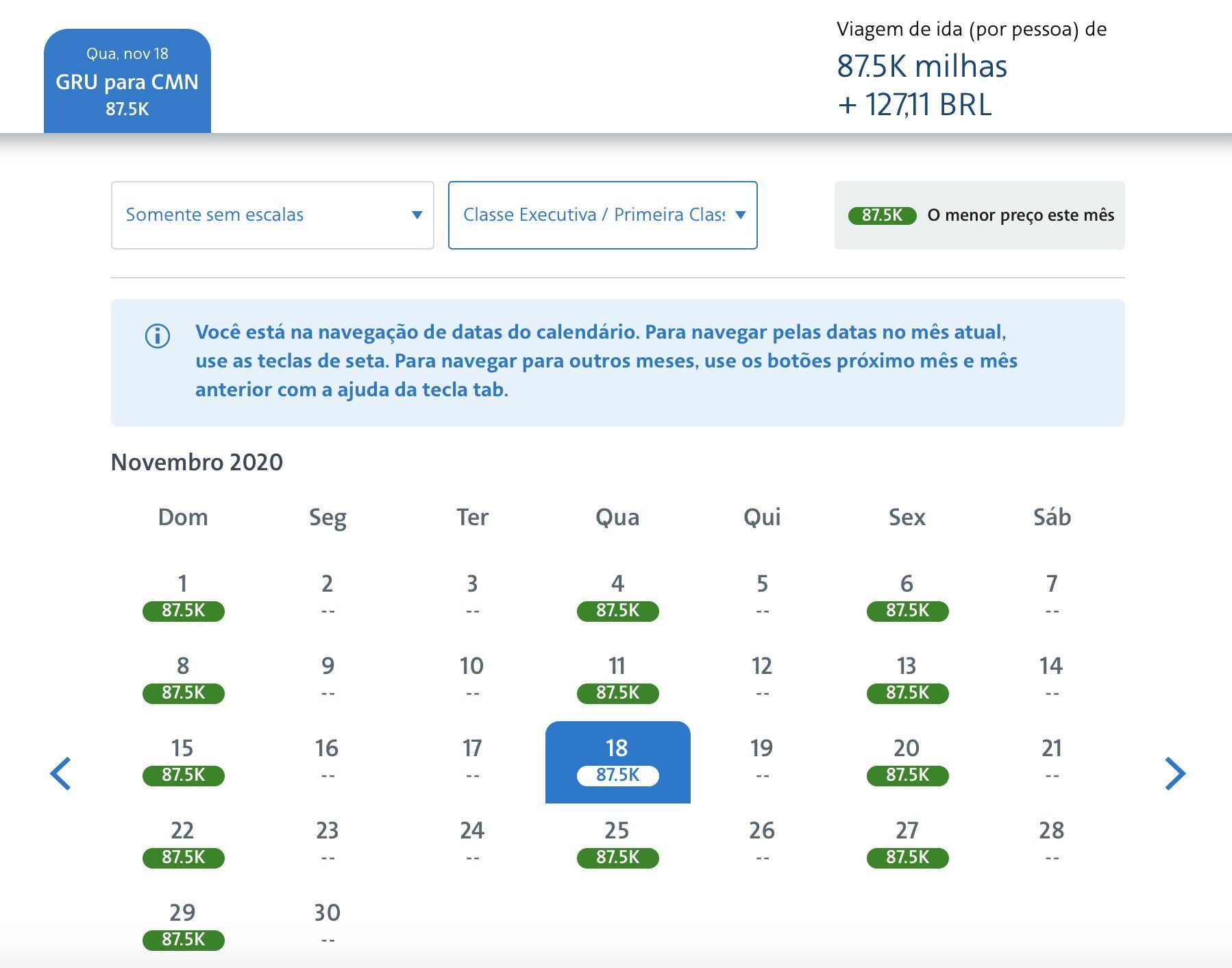Select November 15 with 87.5K fare
The height and width of the screenshot is (968, 1232).
(x=183, y=762)
